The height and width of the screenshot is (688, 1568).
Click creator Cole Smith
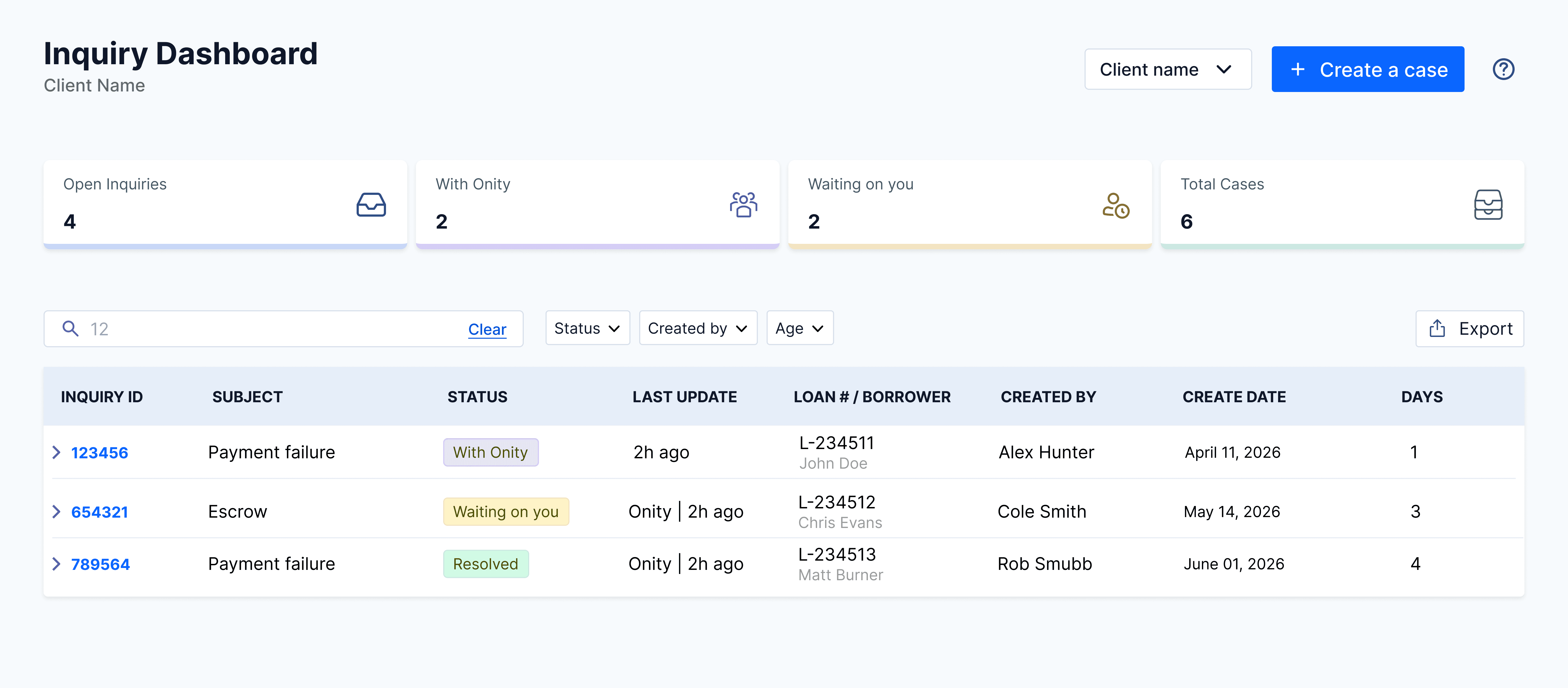tap(1042, 512)
